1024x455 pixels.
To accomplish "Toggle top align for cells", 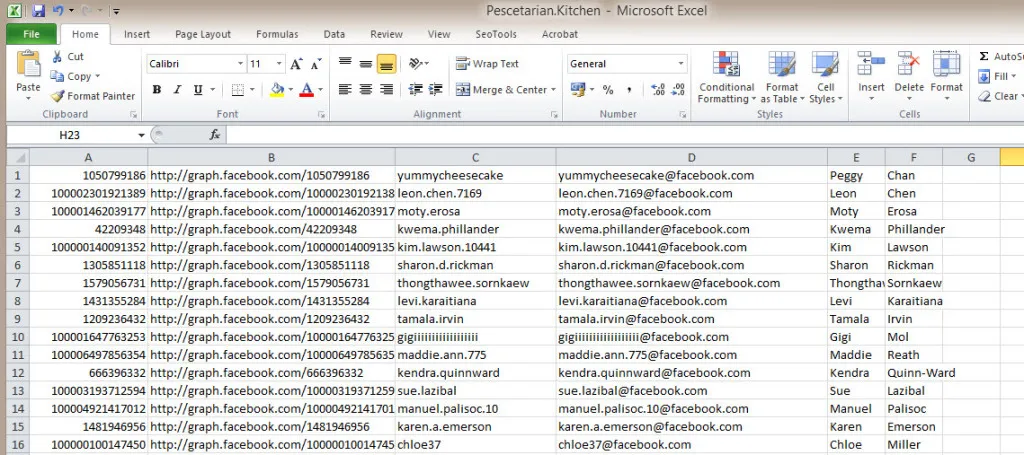I will coord(345,63).
